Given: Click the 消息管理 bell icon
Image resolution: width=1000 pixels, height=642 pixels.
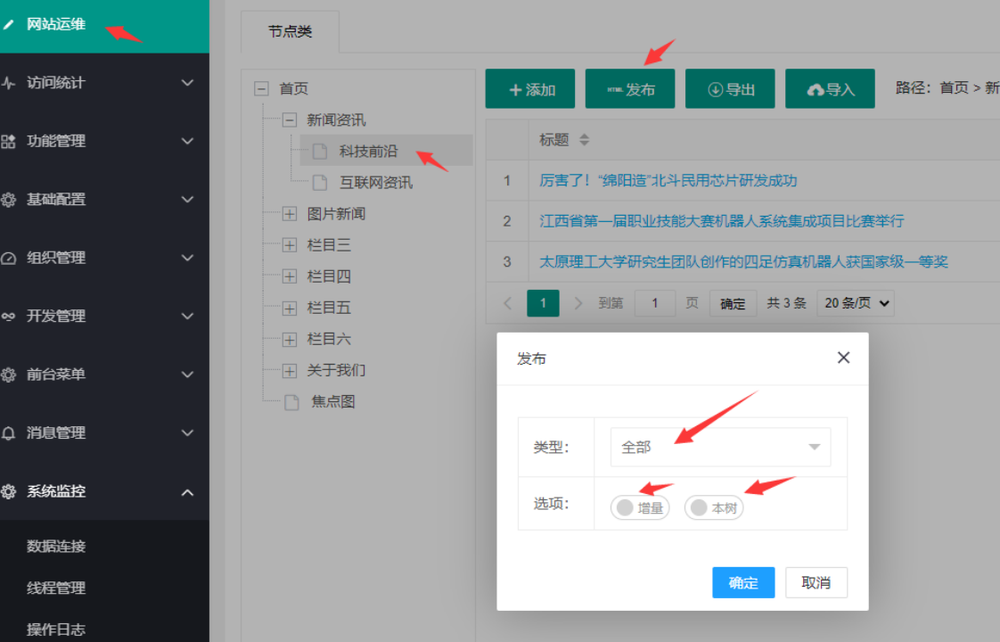Looking at the screenshot, I should (9, 433).
